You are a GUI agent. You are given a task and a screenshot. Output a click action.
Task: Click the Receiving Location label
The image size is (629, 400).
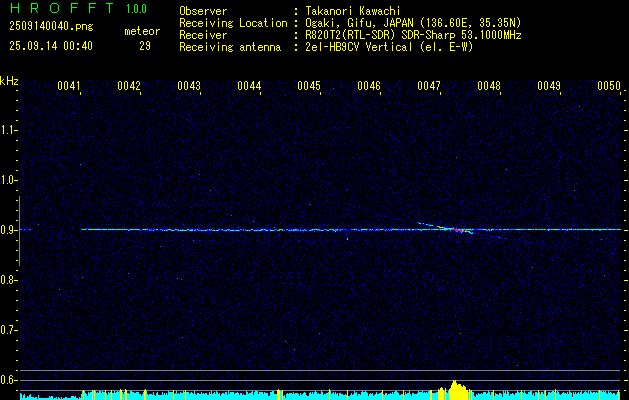[233, 23]
